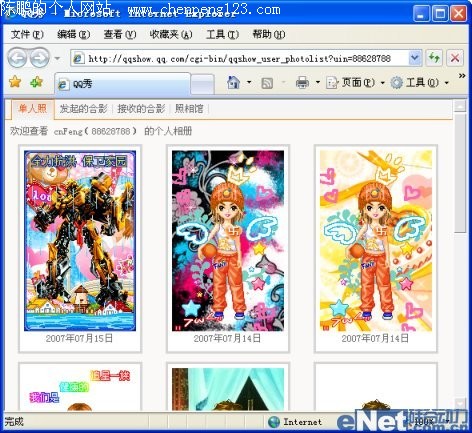Click the toolbar overflow chevron »,

(462, 76)
